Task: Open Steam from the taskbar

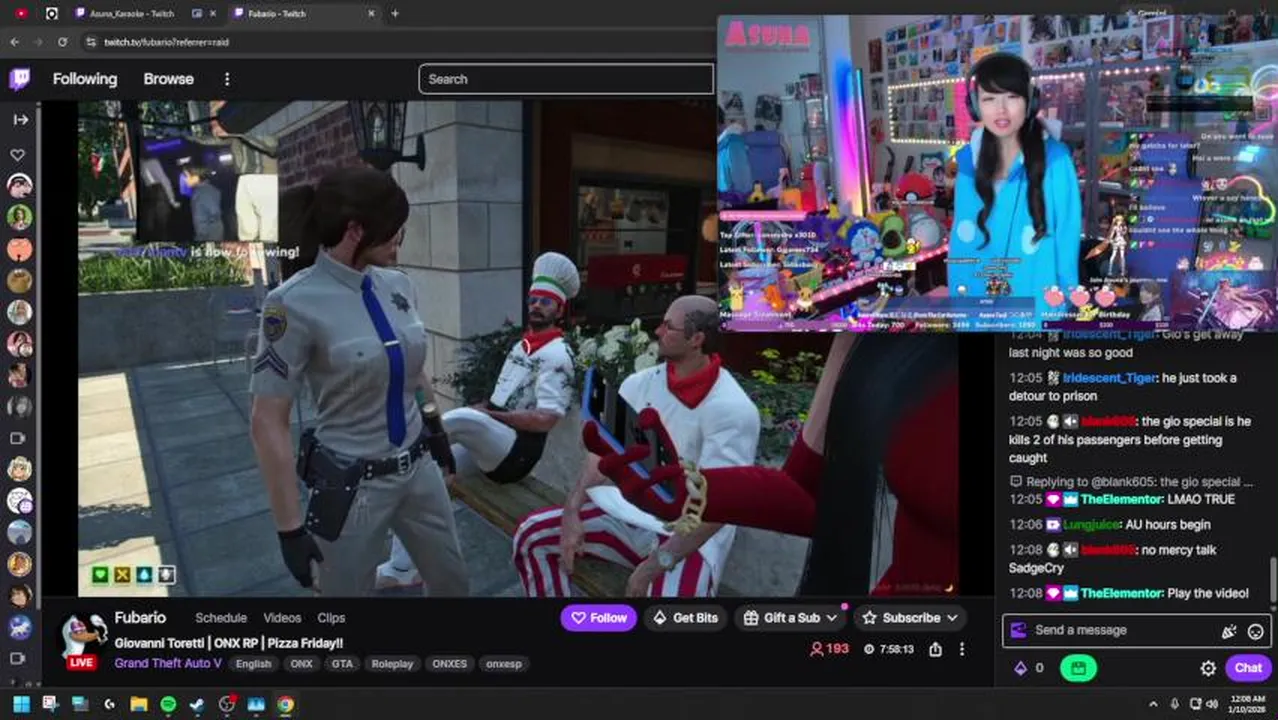Action: (x=197, y=705)
